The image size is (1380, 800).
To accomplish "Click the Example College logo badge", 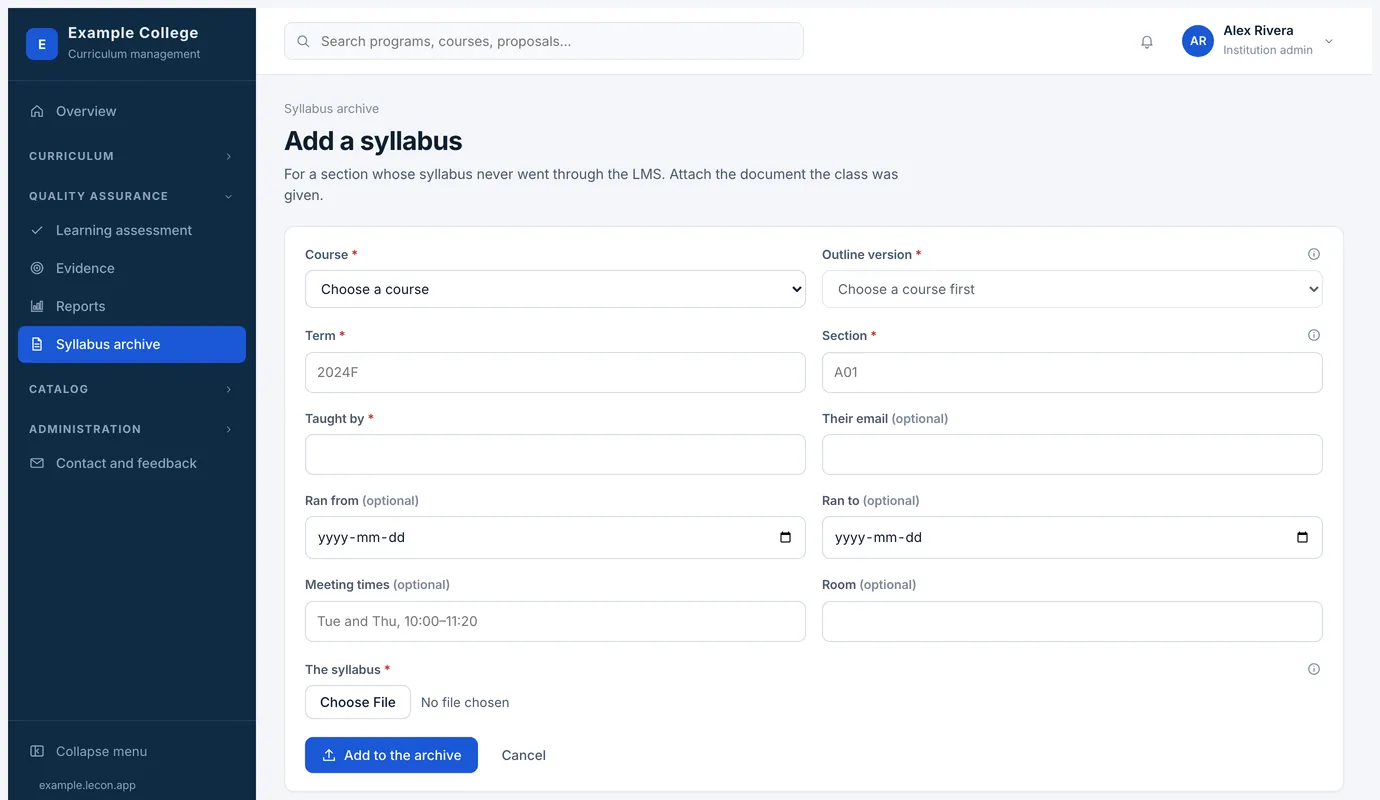I will pos(42,44).
